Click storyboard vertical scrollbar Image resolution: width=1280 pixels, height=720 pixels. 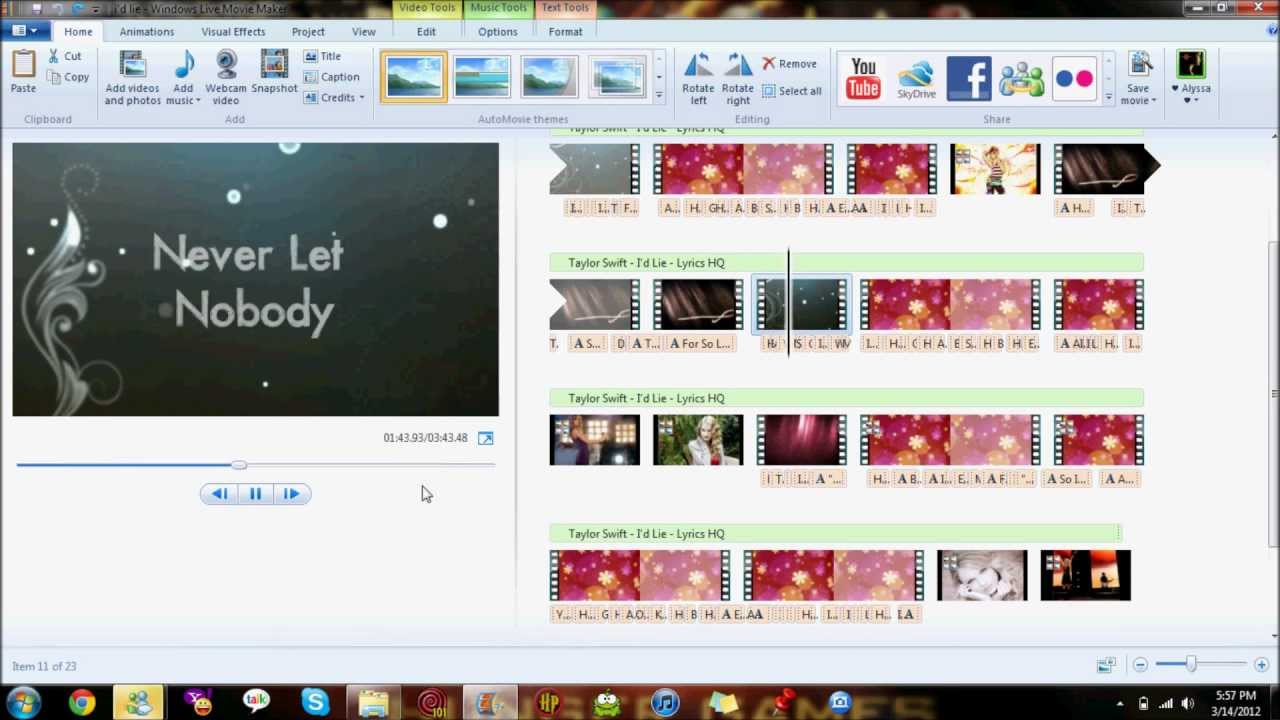click(1273, 395)
